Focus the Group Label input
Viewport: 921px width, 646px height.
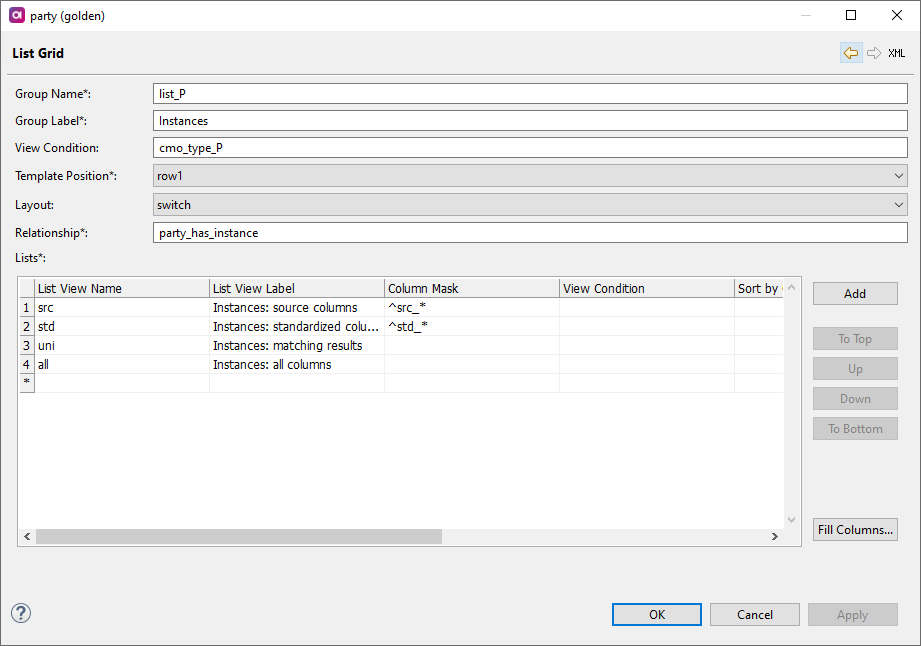point(530,121)
